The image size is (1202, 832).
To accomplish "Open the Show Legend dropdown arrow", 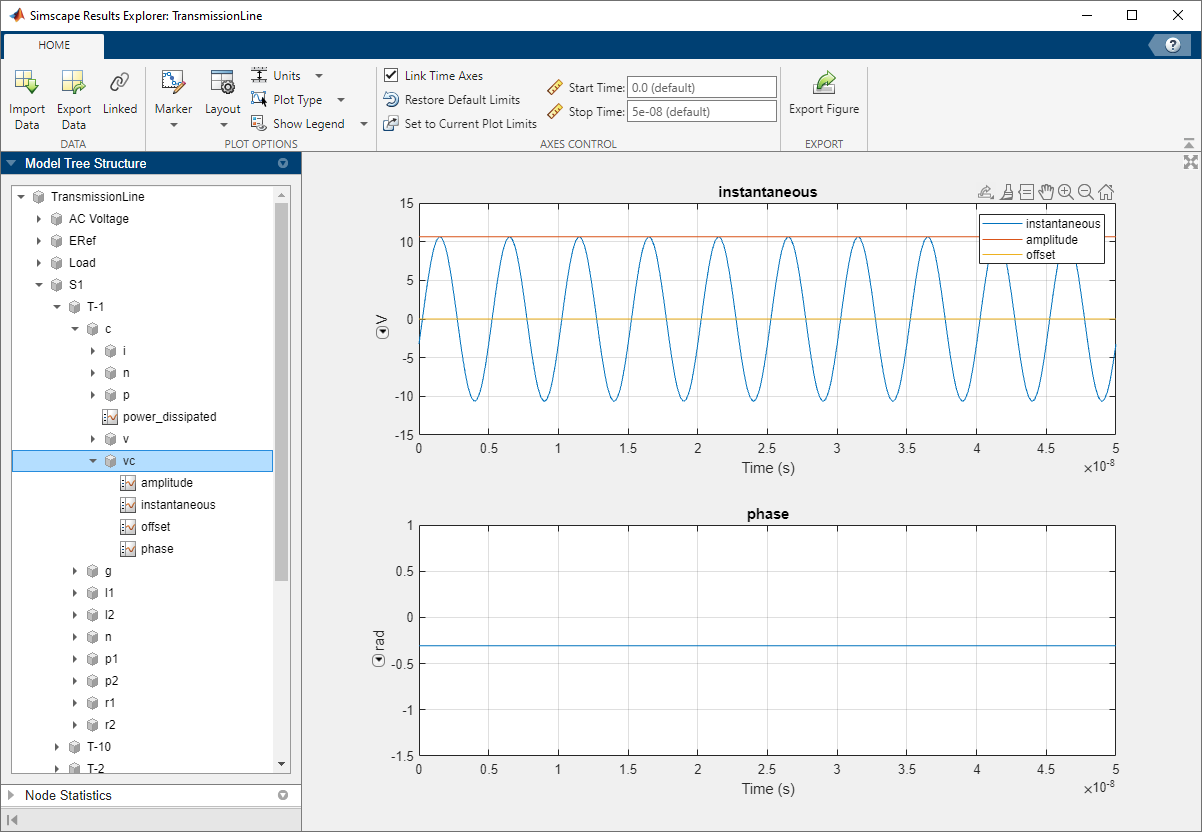I will click(363, 124).
